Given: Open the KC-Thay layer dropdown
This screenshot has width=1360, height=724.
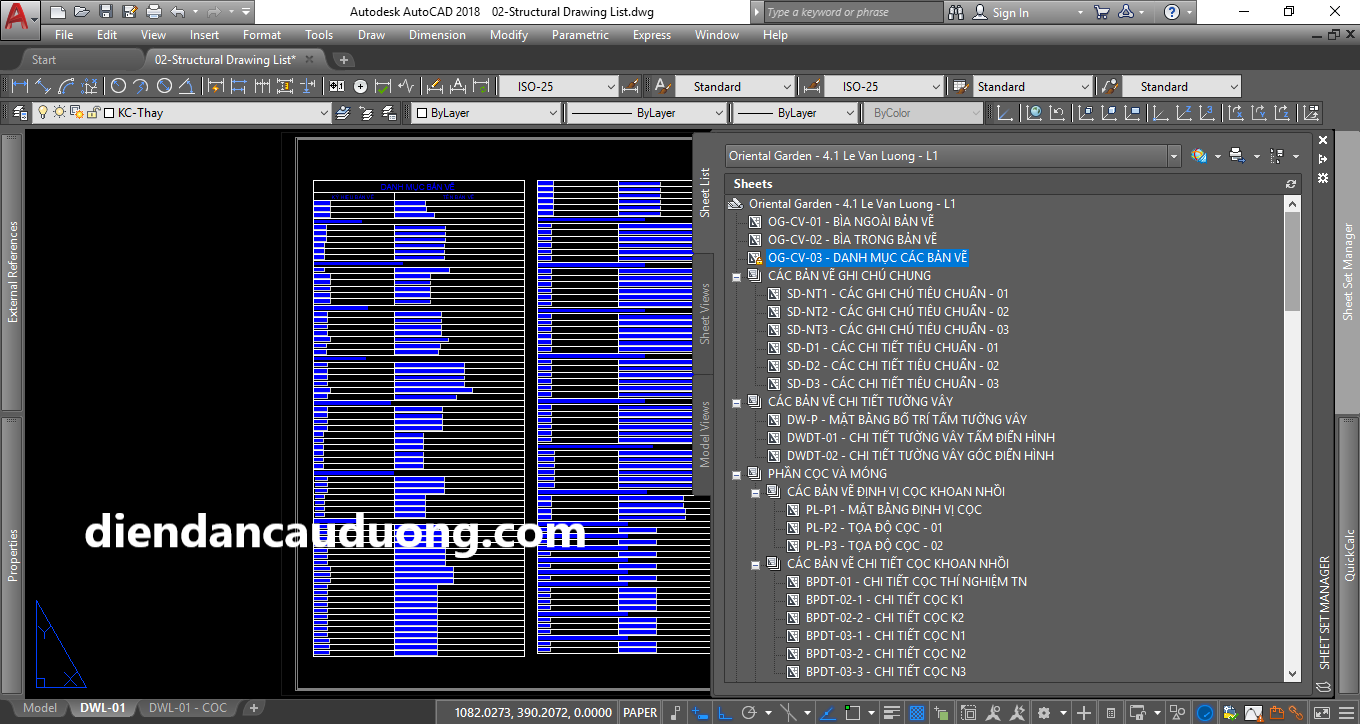Looking at the screenshot, I should (324, 113).
